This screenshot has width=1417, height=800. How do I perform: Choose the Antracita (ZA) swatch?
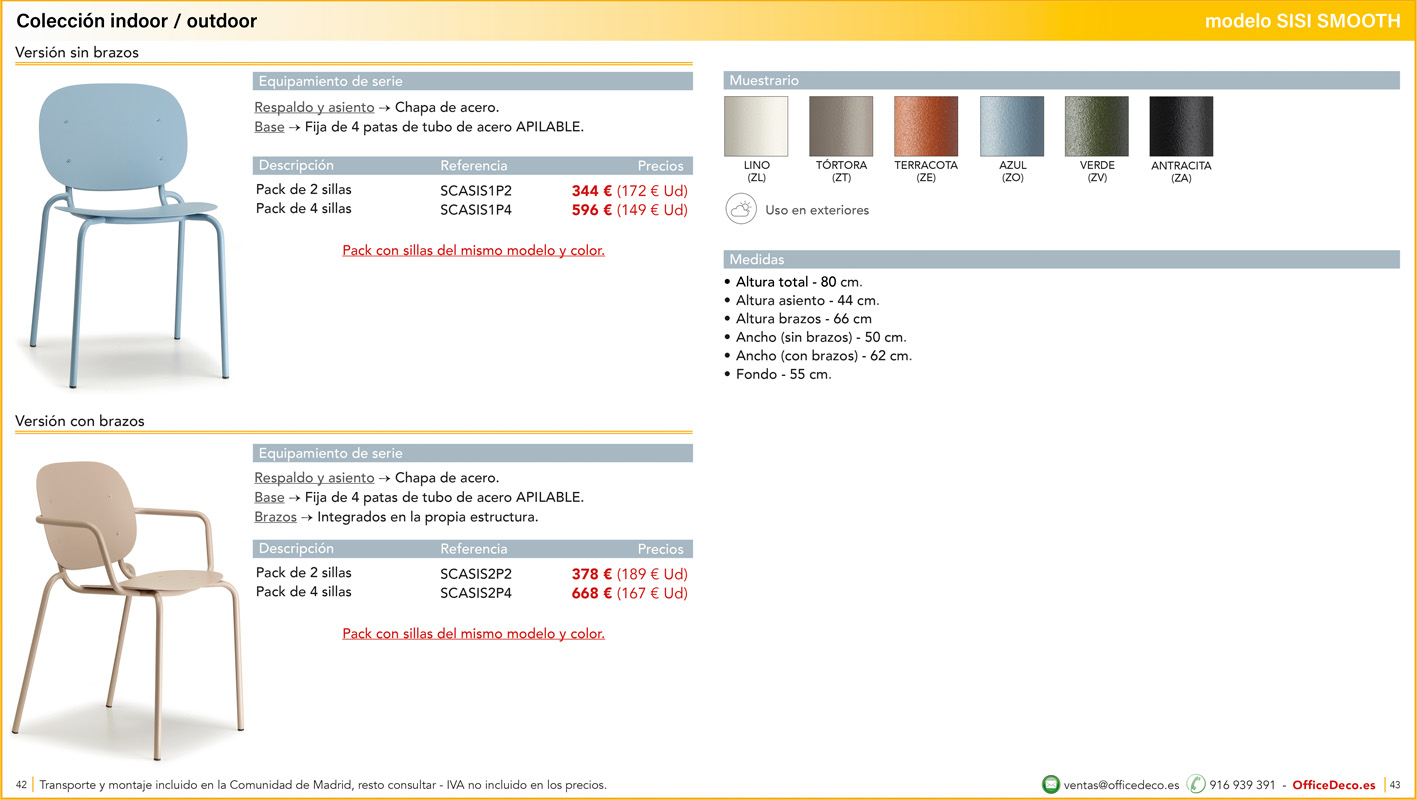pos(1181,127)
